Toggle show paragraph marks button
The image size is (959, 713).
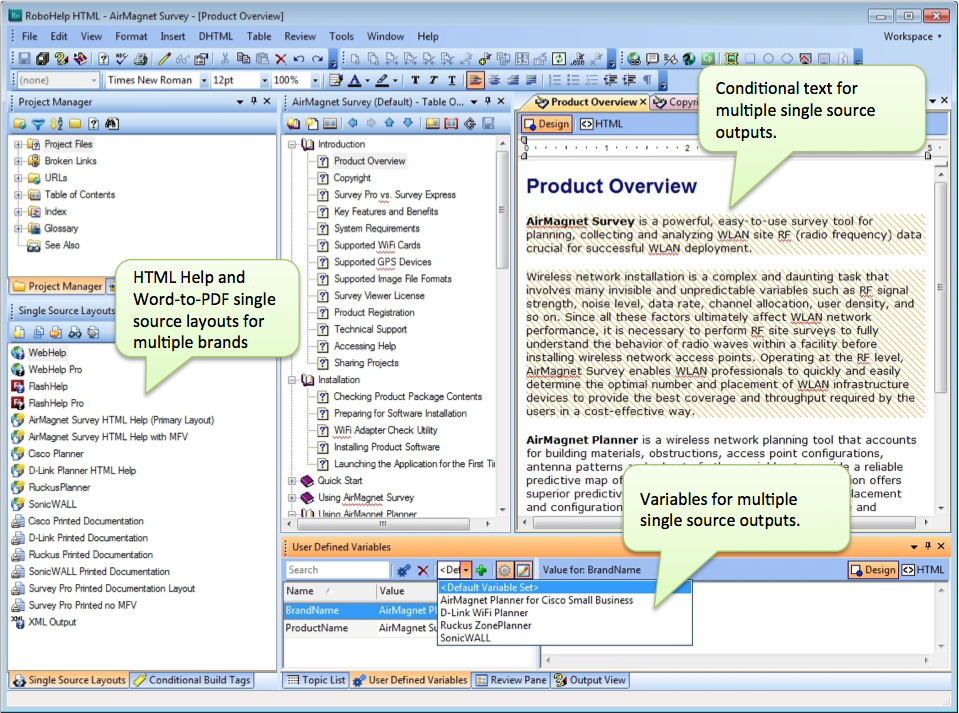[647, 80]
